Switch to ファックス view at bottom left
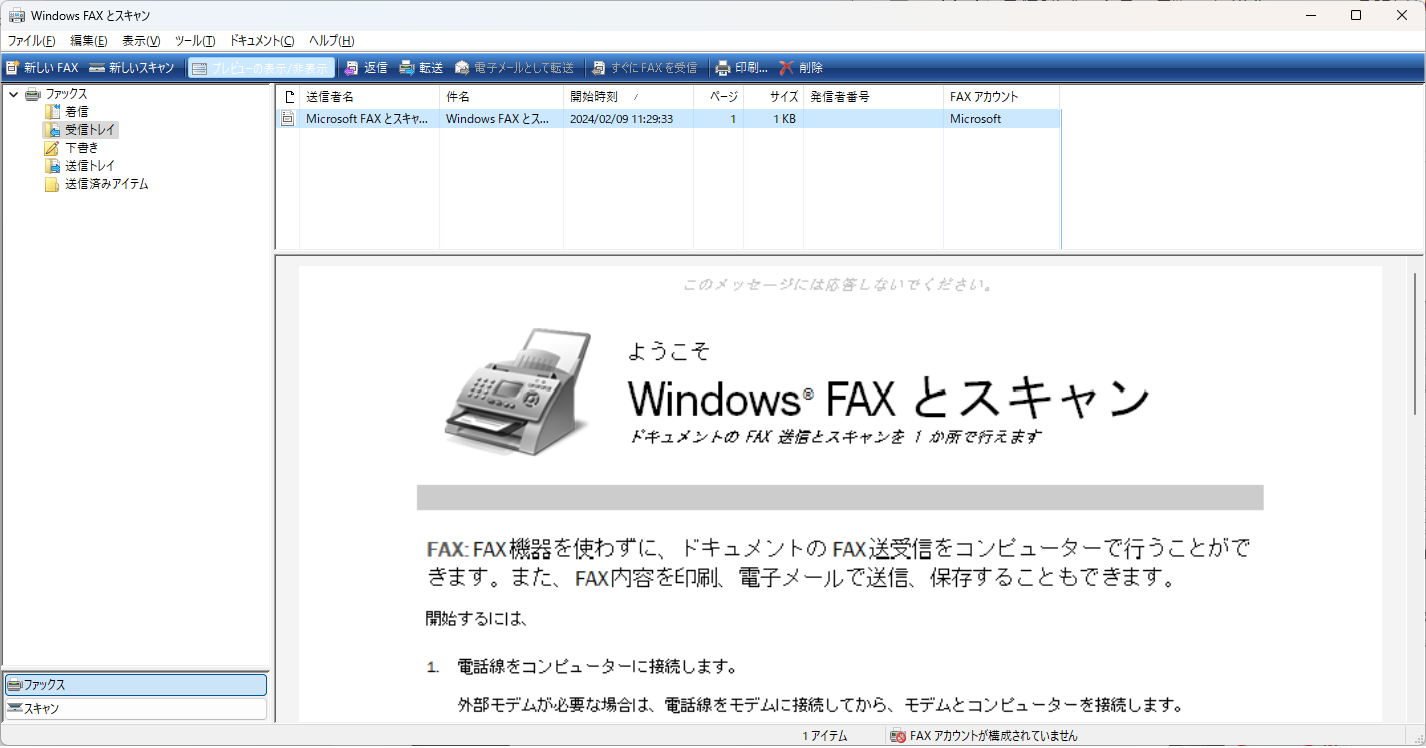 pyautogui.click(x=135, y=685)
